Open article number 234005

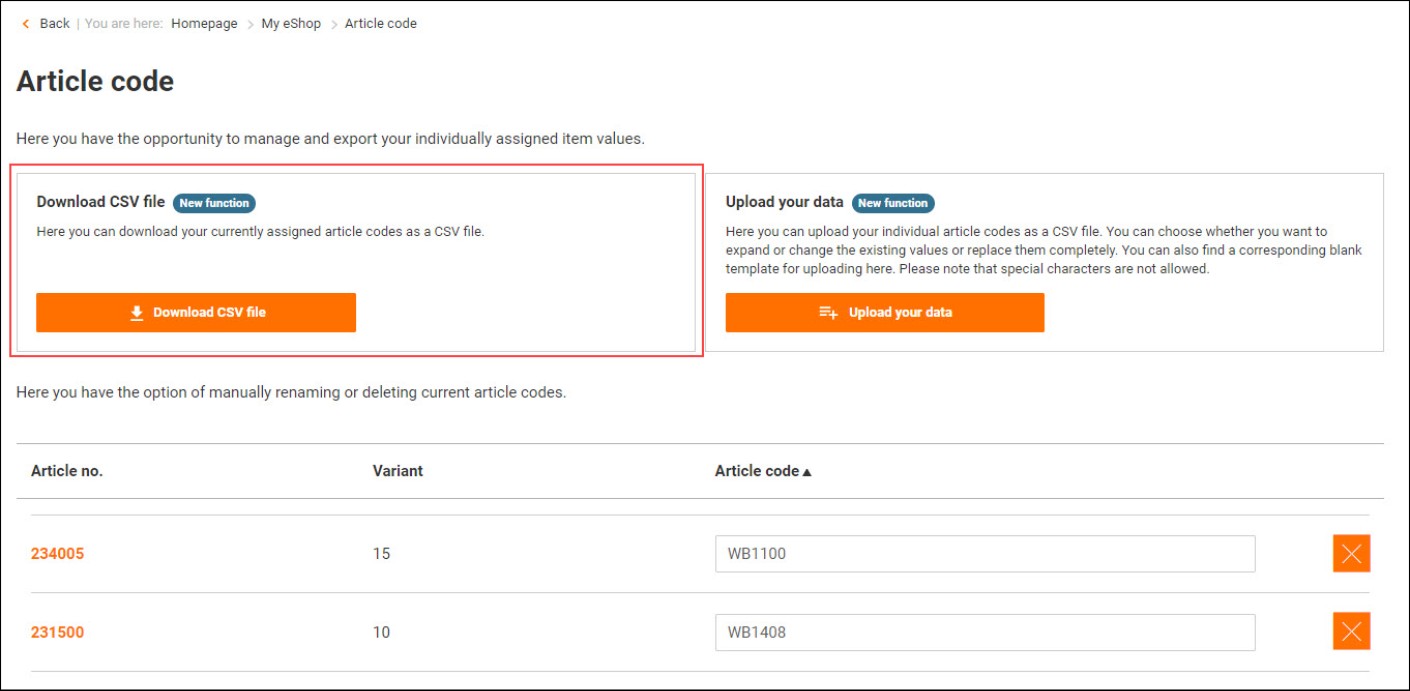[x=57, y=553]
